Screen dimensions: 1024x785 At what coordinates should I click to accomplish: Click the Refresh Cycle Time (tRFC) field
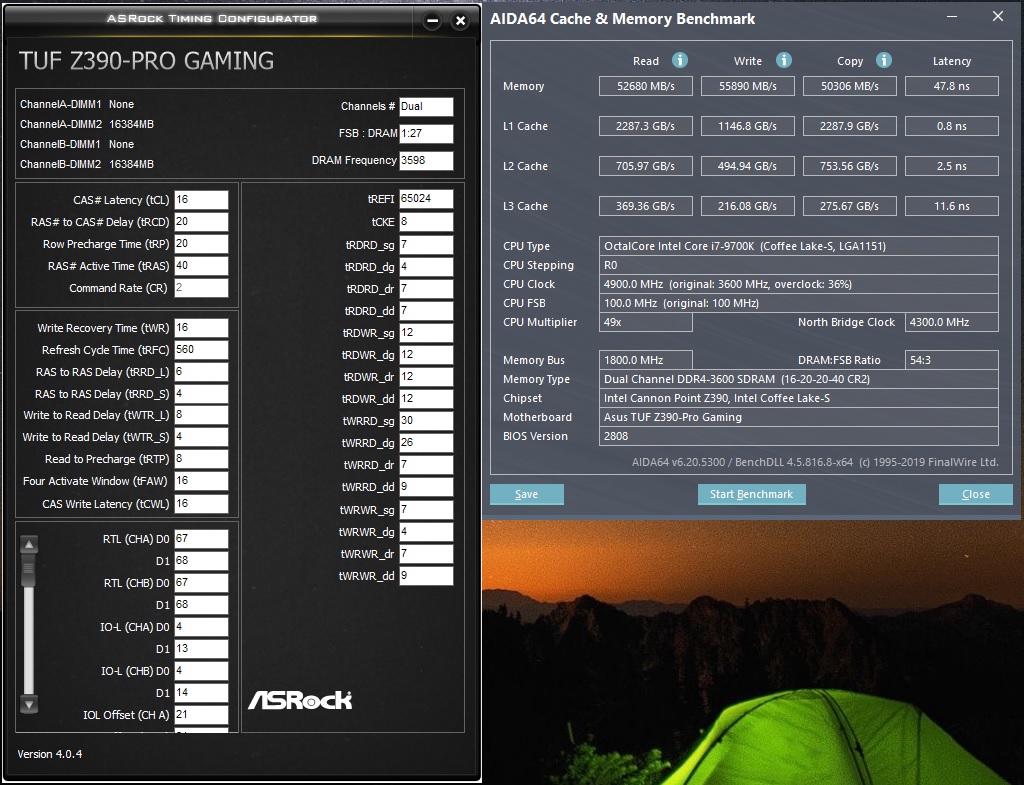(201, 350)
